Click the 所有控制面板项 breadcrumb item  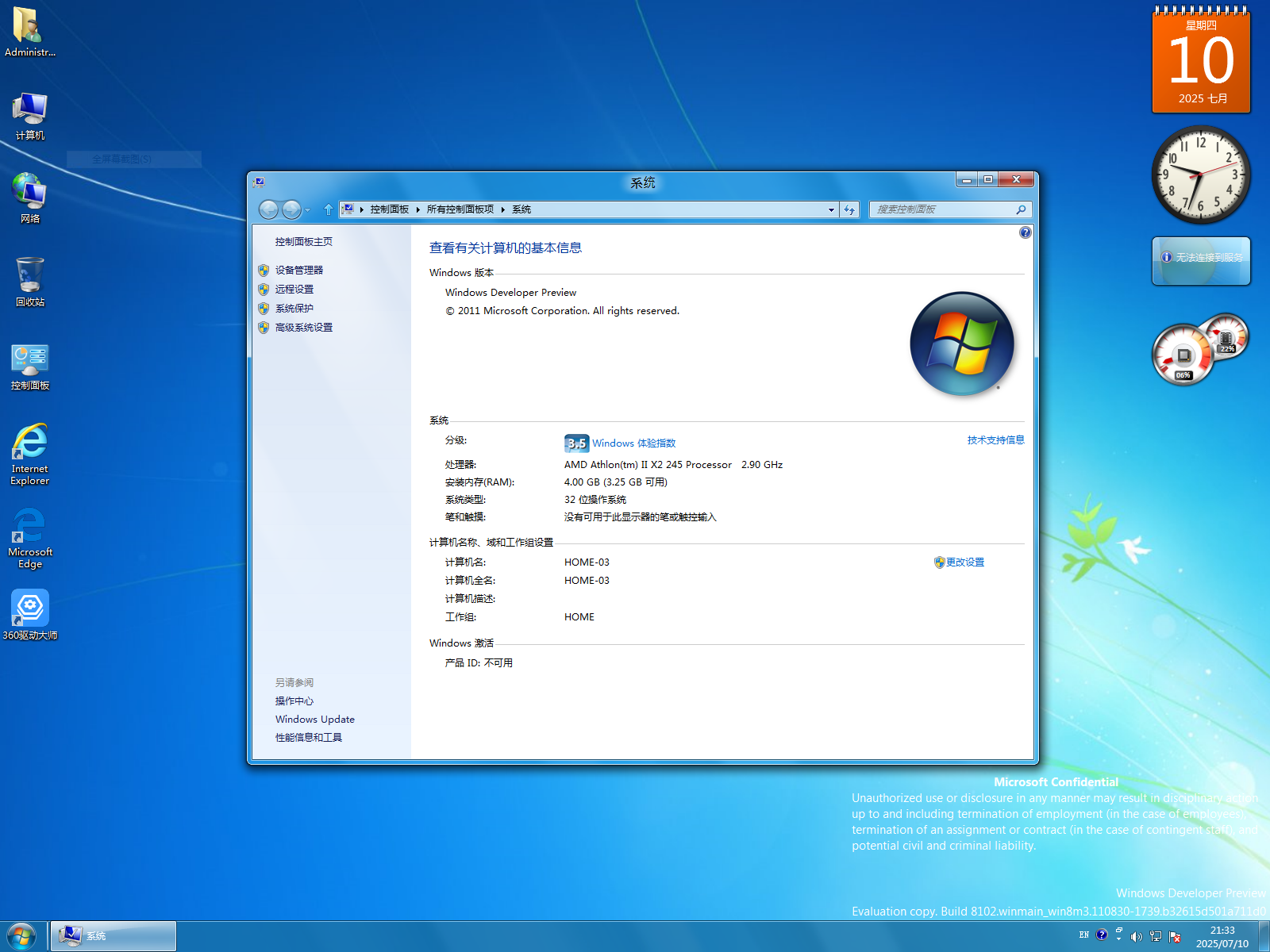coord(460,209)
